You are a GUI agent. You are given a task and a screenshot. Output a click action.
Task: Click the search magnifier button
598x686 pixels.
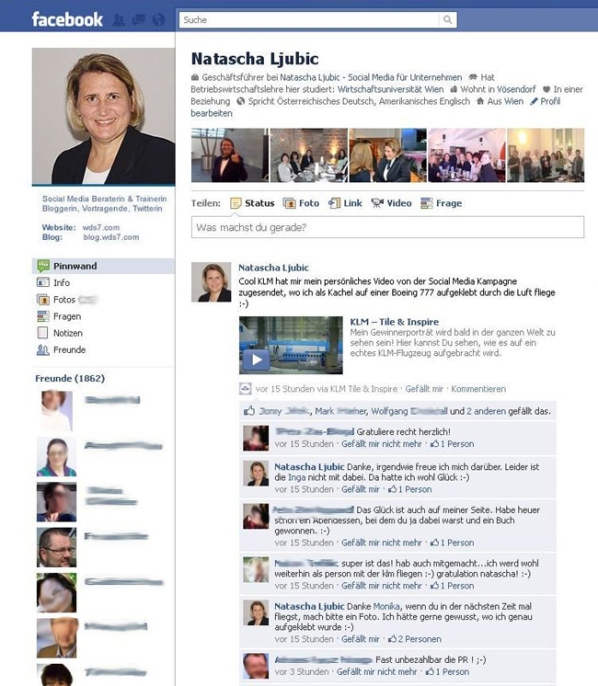[448, 20]
